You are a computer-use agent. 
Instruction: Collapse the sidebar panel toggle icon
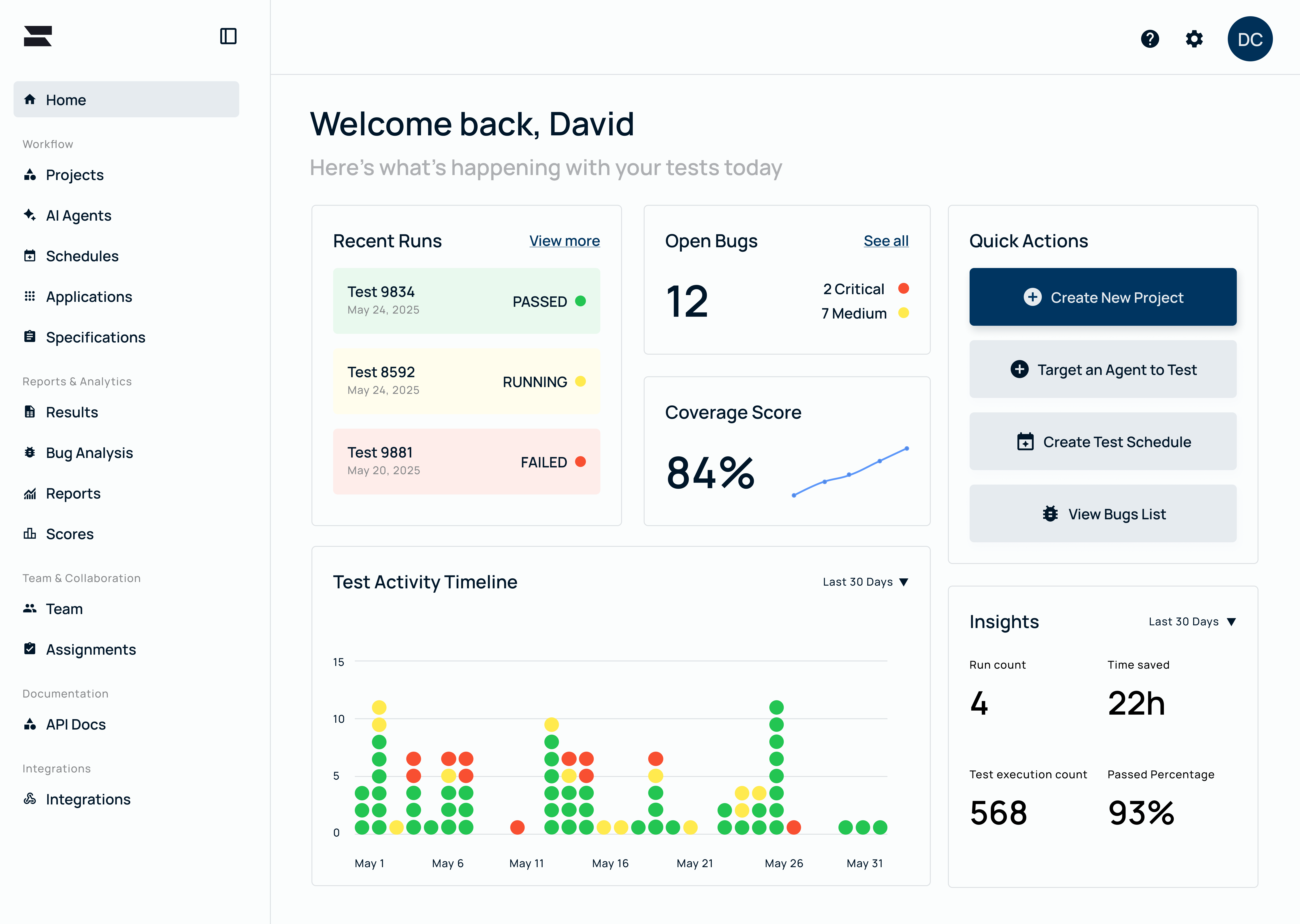point(228,36)
